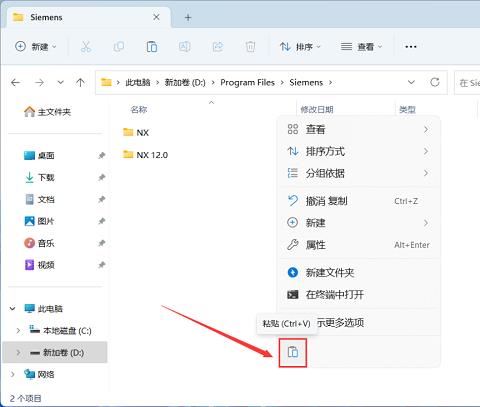Open the three-dot See more menu

click(411, 47)
